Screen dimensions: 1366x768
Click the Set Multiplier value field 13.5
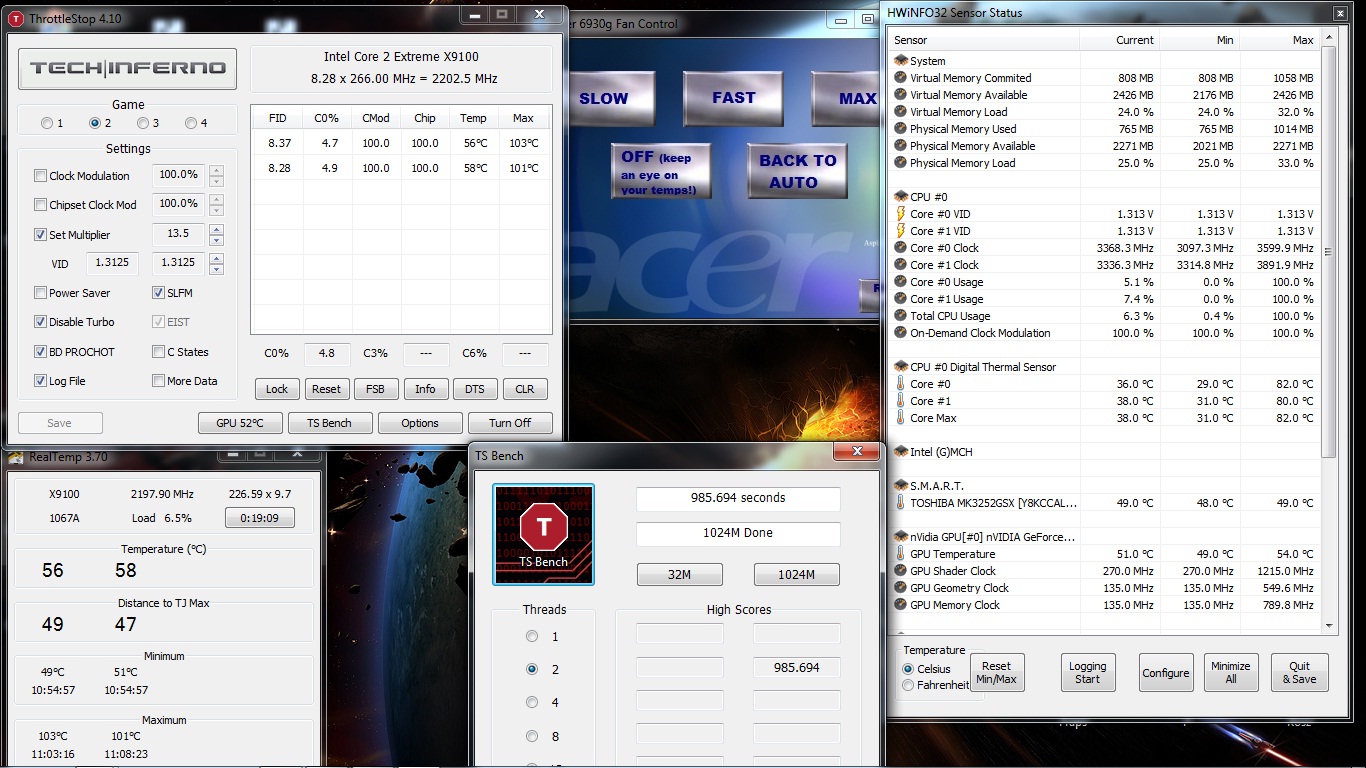(178, 235)
